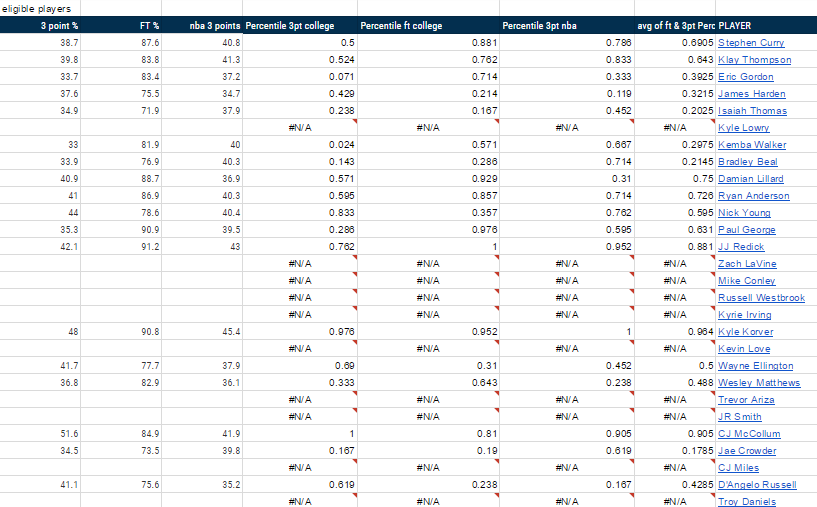The width and height of the screenshot is (817, 507).
Task: Select the 'Percentile 3pt nba' header cell
Action: tap(567, 25)
